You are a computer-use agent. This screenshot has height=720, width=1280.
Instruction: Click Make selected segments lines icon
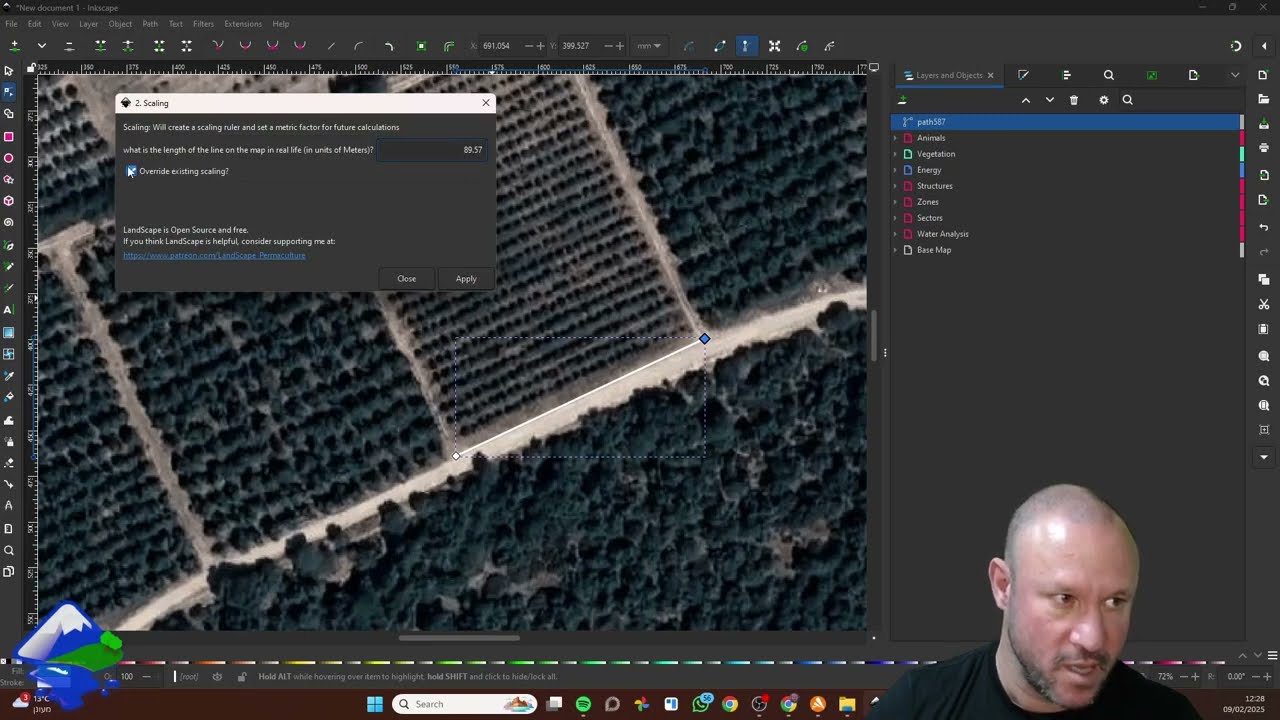point(331,46)
